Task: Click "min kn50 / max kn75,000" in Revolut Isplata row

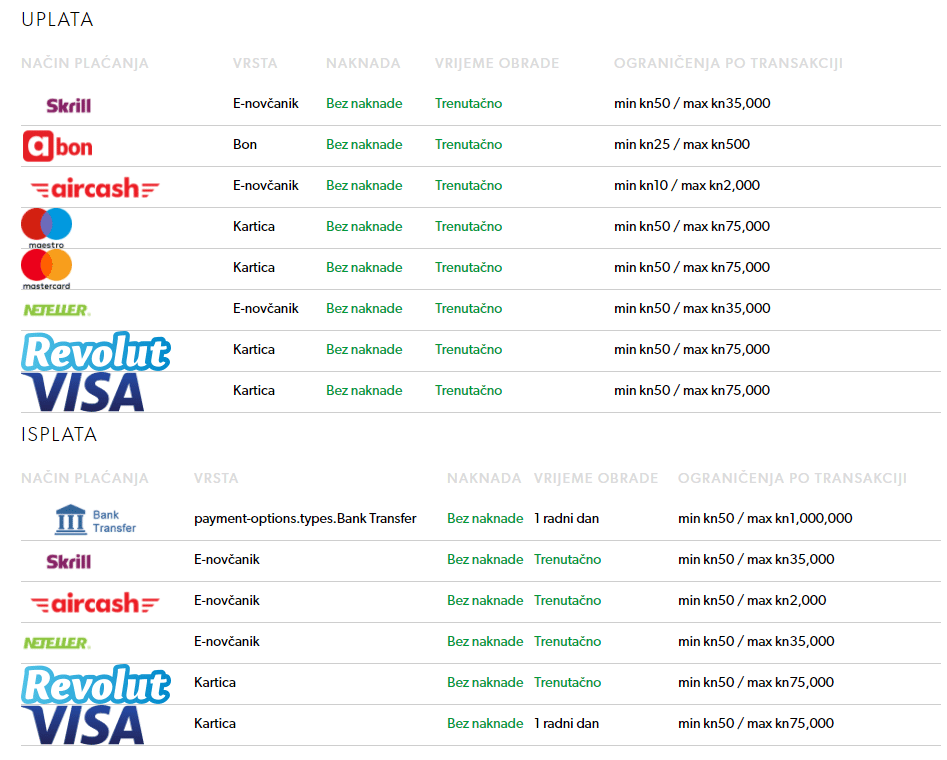Action: (x=756, y=682)
